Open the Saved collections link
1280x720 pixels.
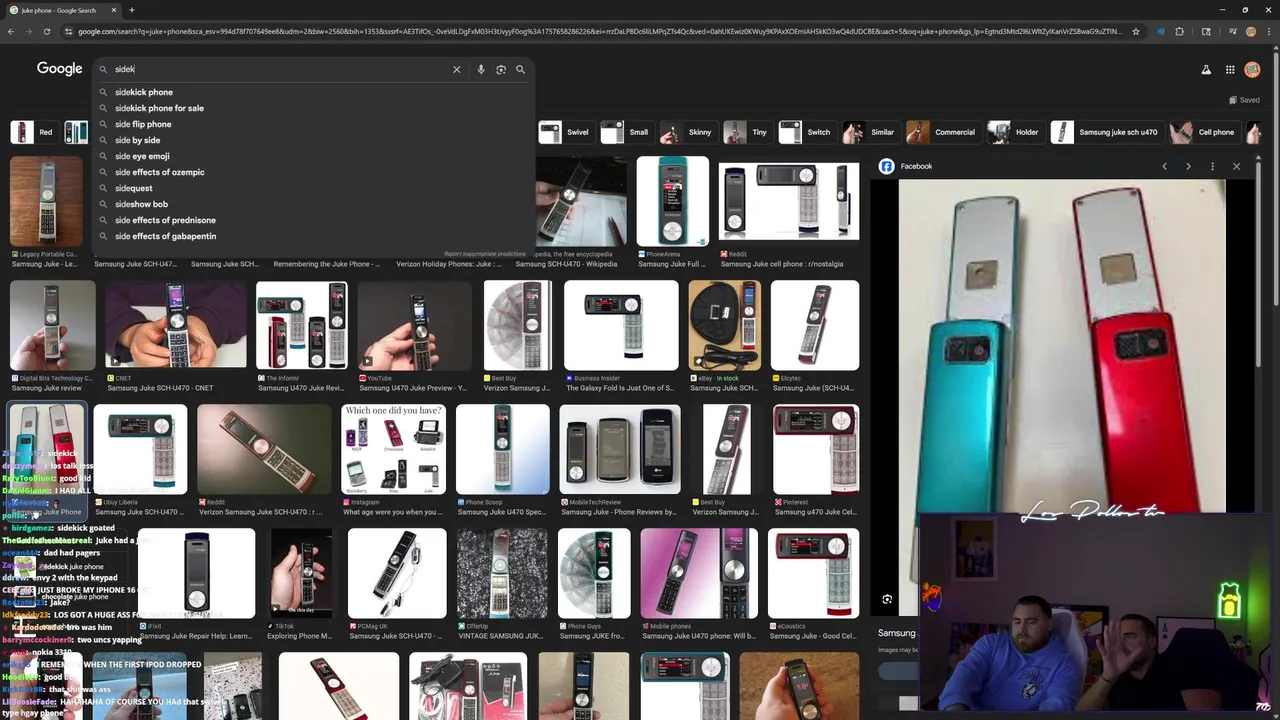coord(1244,100)
